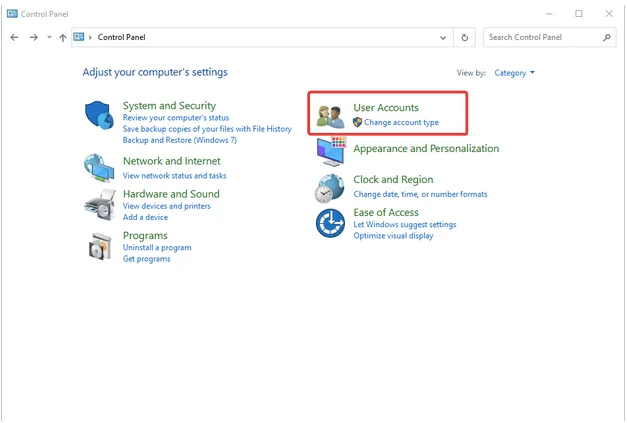Click the System and Security shield icon
Image resolution: width=627 pixels, height=423 pixels.
point(99,115)
